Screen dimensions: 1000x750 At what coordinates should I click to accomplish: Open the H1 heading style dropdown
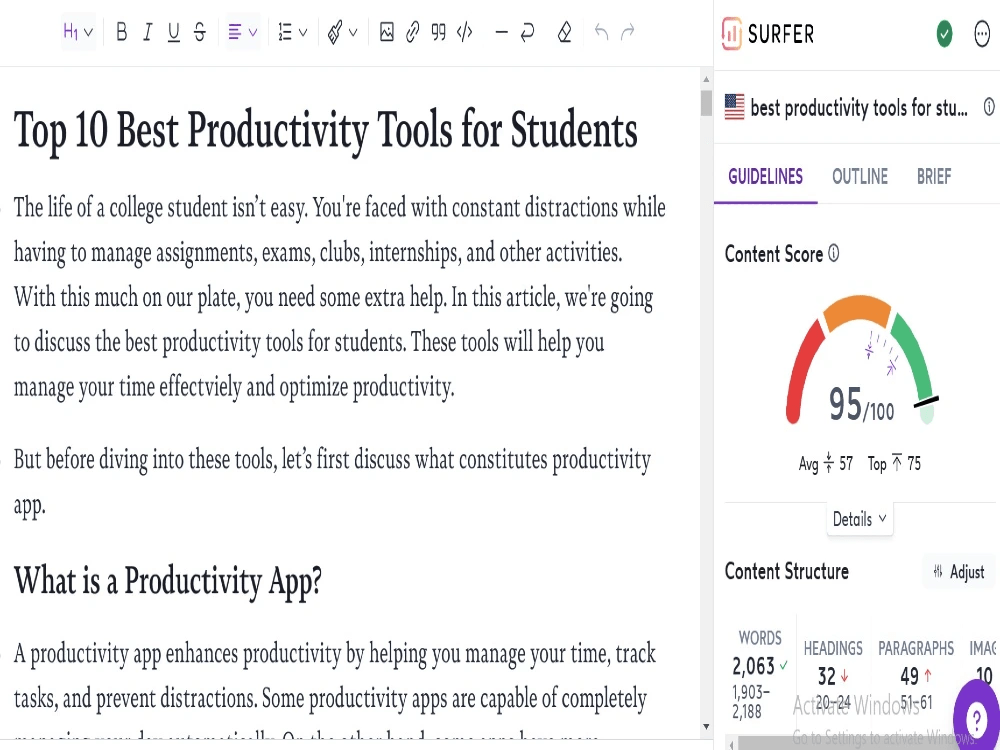coord(78,32)
